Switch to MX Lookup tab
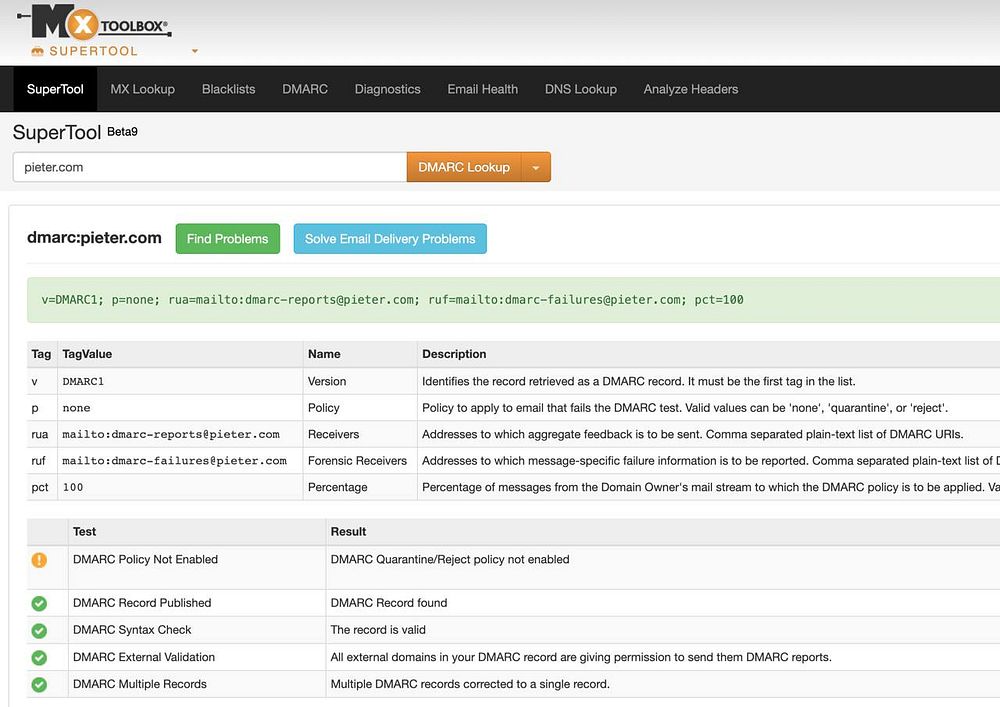Viewport: 1000px width, 707px height. coord(142,89)
